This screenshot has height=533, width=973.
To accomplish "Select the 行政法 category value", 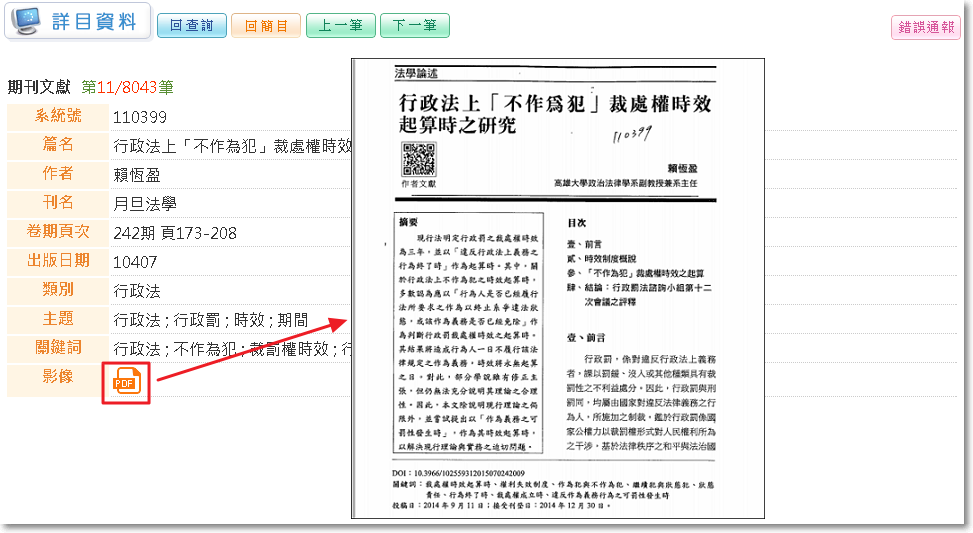I will (x=137, y=291).
